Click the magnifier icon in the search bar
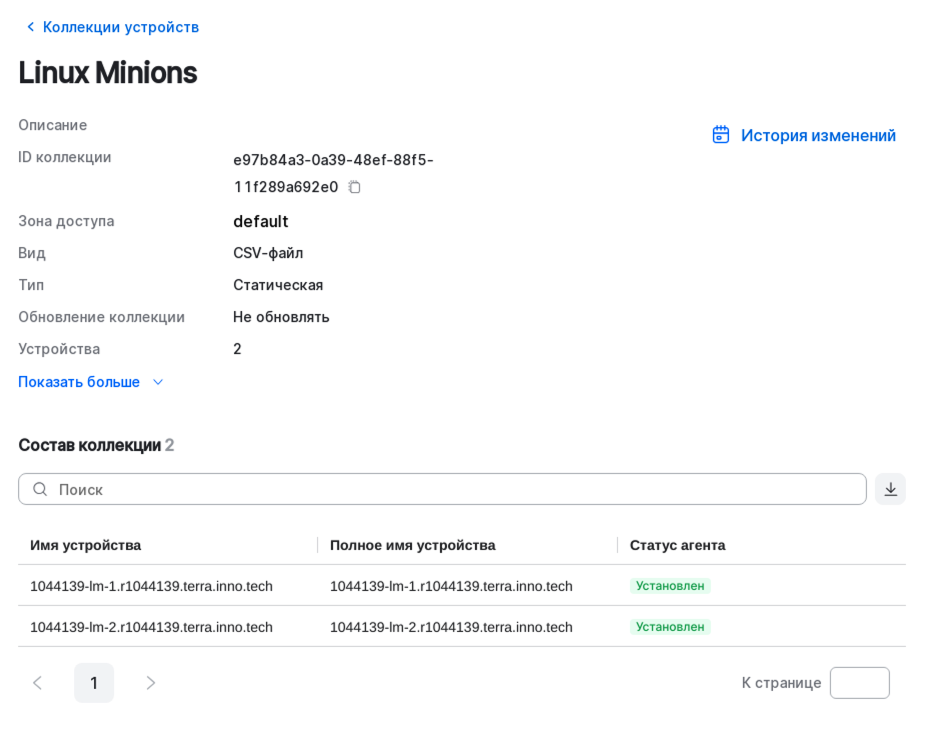 click(40, 489)
